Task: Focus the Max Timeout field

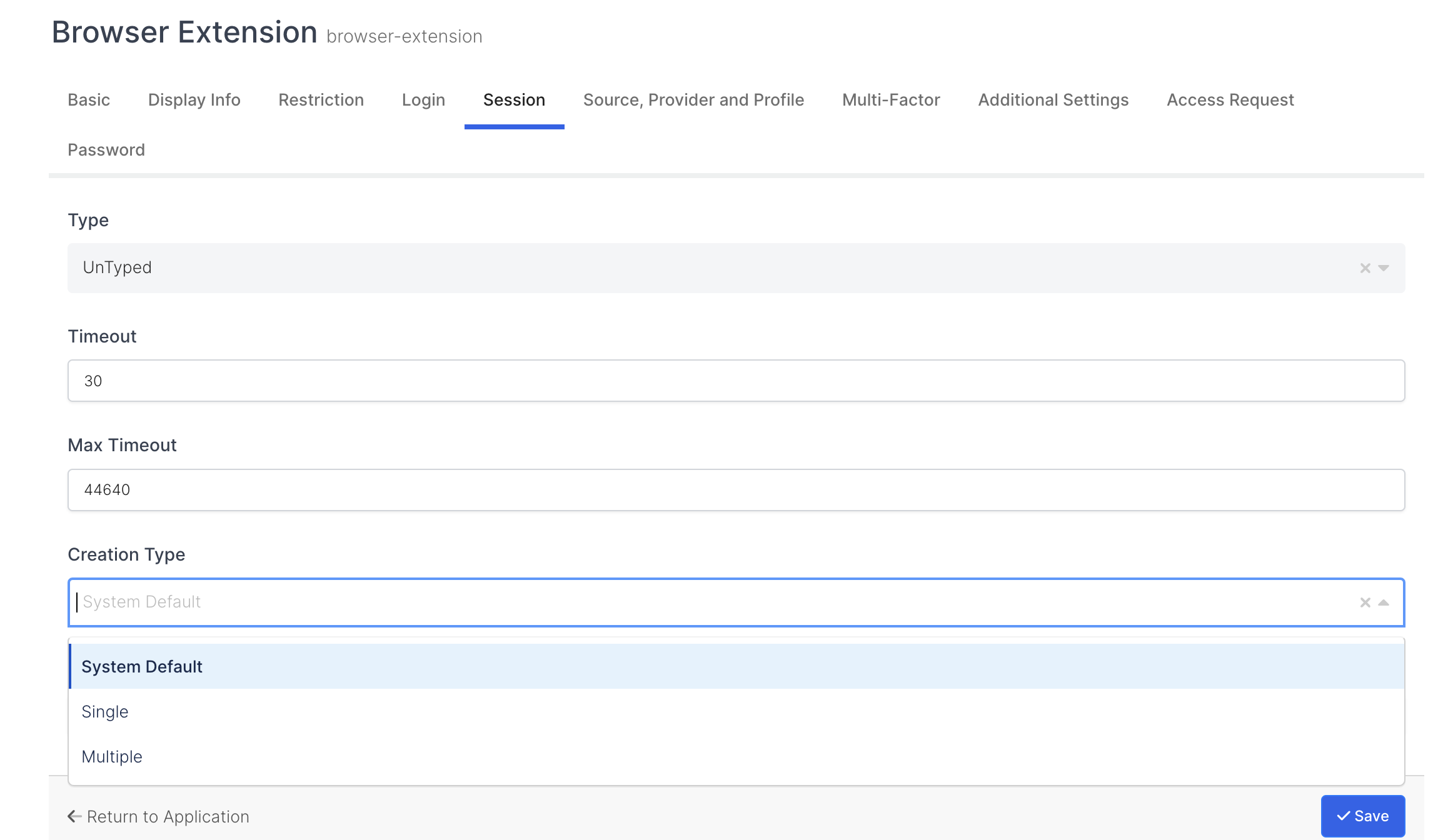Action: coord(736,490)
